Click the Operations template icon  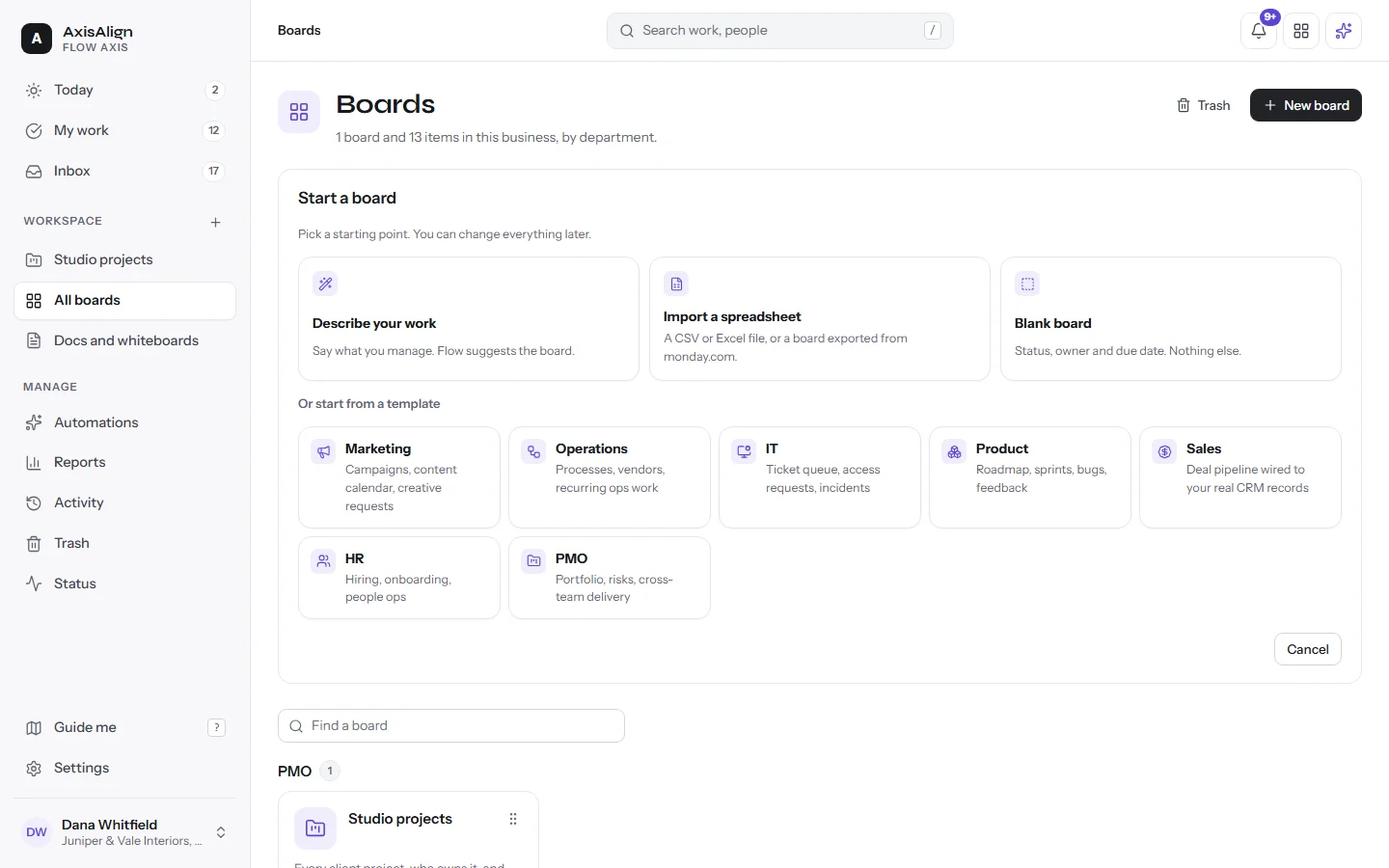pyautogui.click(x=533, y=451)
